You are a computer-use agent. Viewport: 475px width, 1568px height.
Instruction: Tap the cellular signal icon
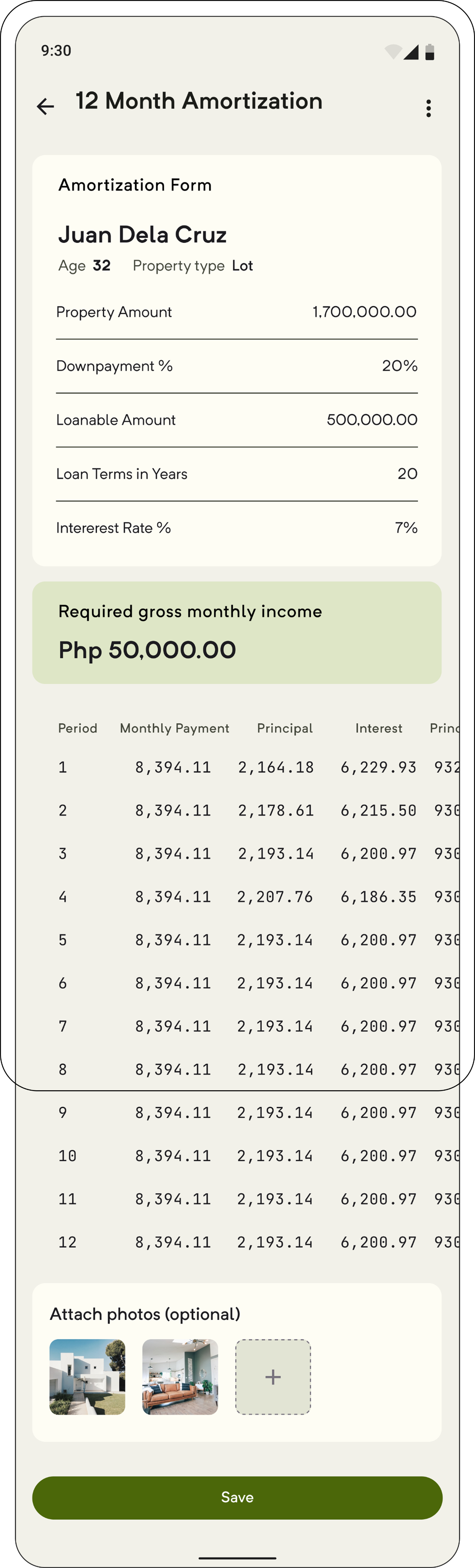(411, 52)
